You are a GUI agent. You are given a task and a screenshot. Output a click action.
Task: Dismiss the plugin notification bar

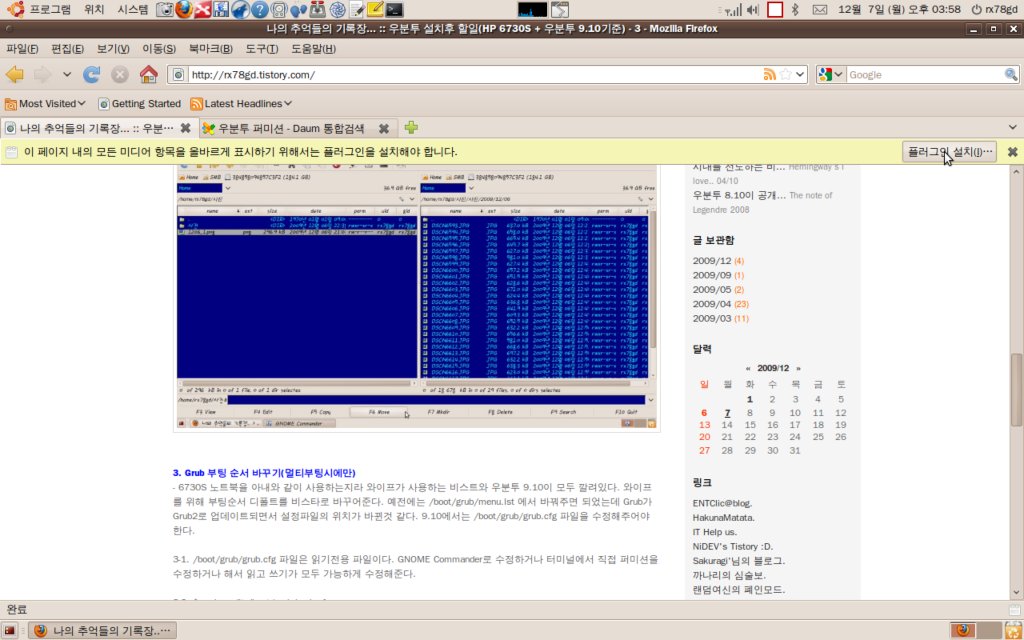(x=1012, y=152)
